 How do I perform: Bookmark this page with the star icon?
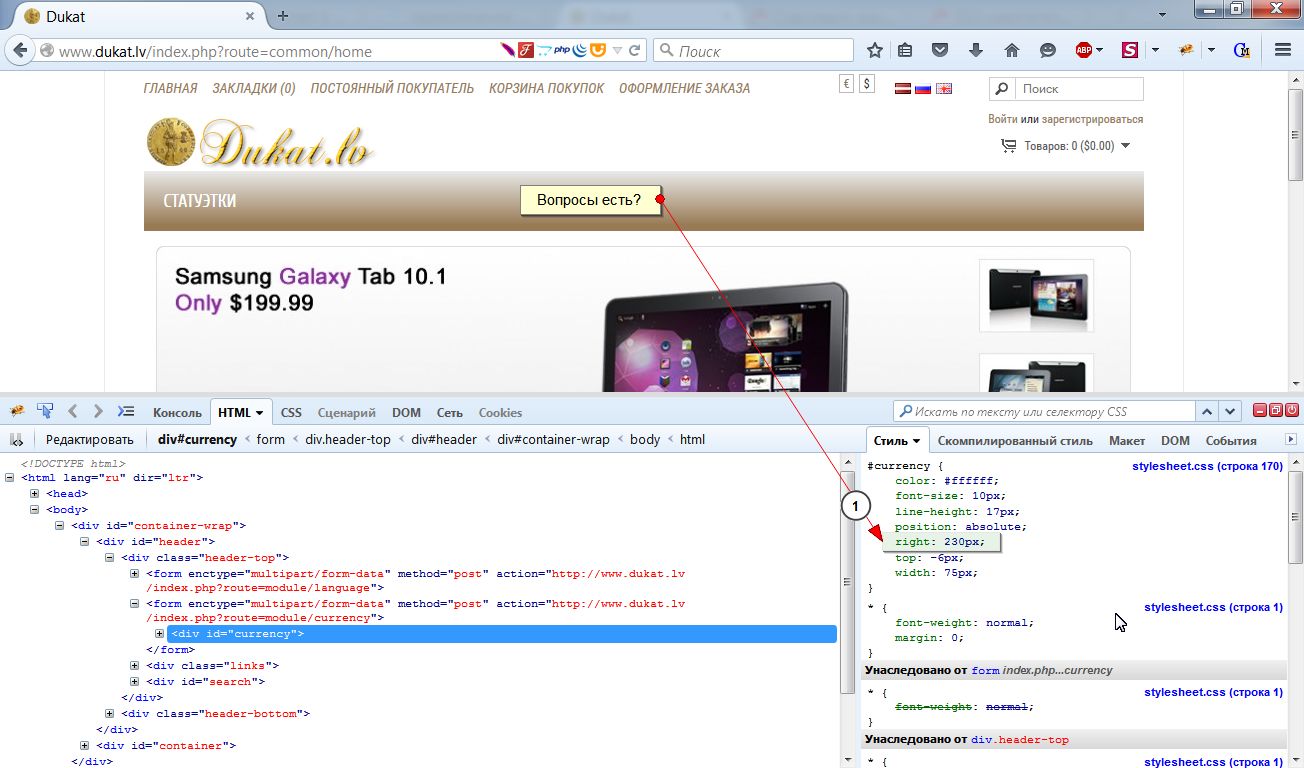point(875,50)
